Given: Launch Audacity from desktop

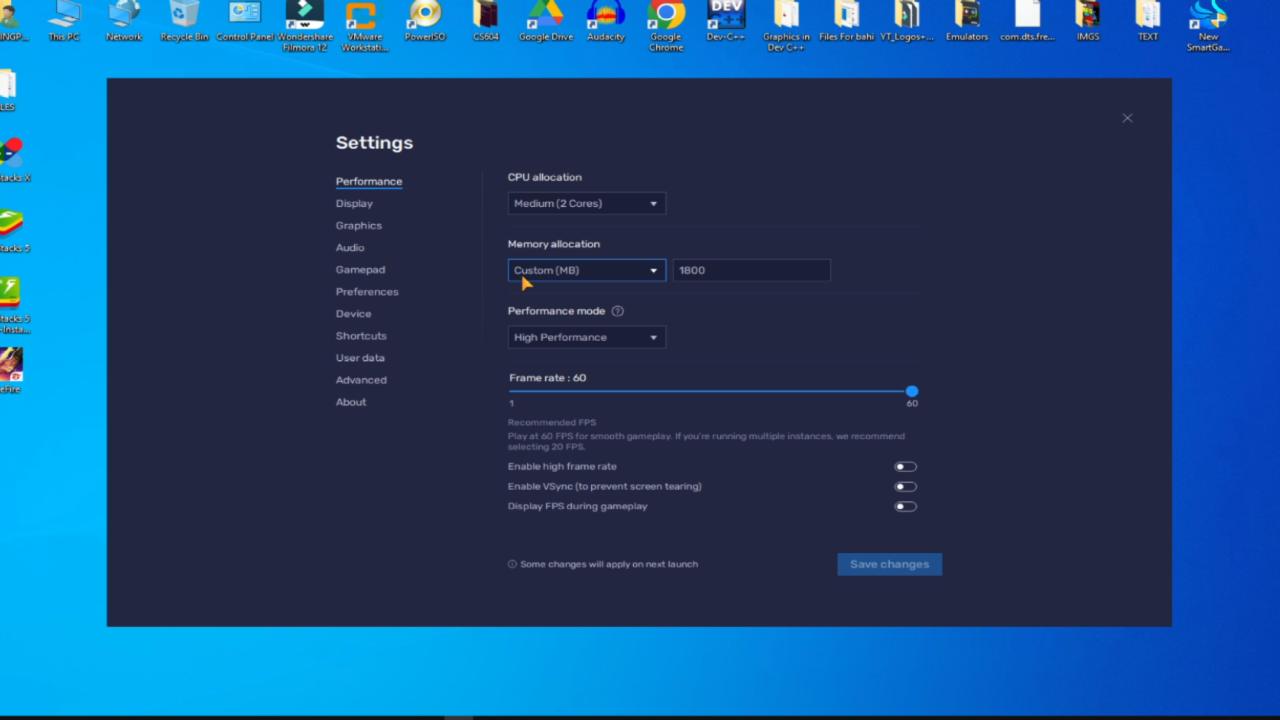Looking at the screenshot, I should coord(605,20).
